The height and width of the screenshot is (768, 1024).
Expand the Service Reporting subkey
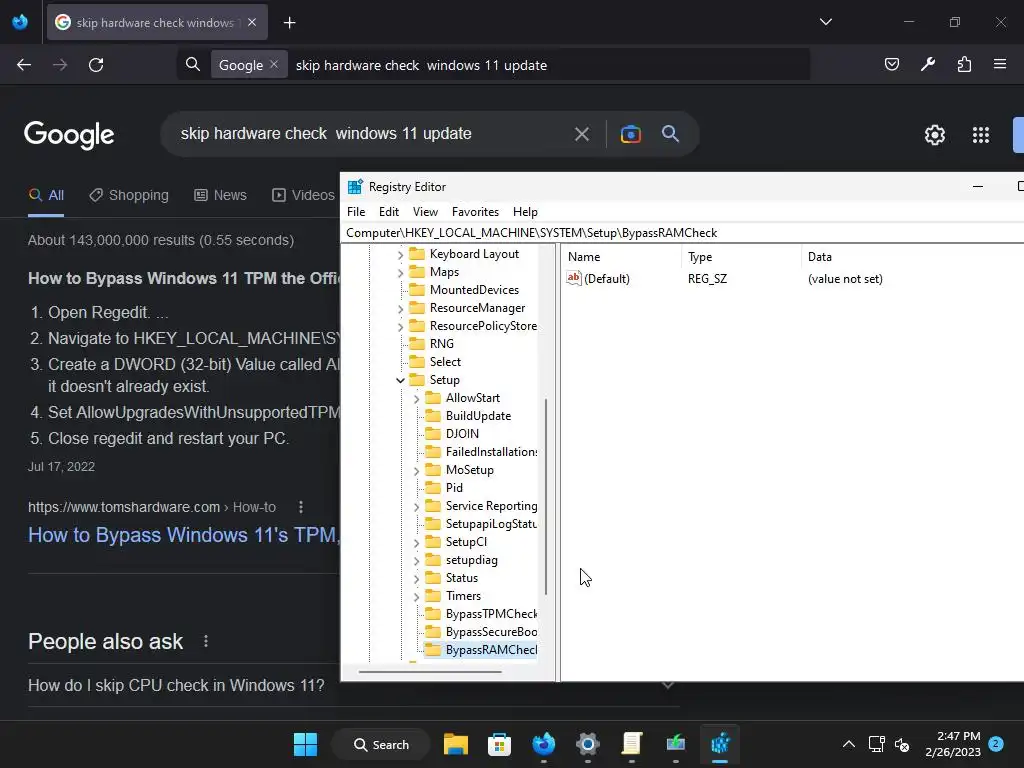click(417, 506)
